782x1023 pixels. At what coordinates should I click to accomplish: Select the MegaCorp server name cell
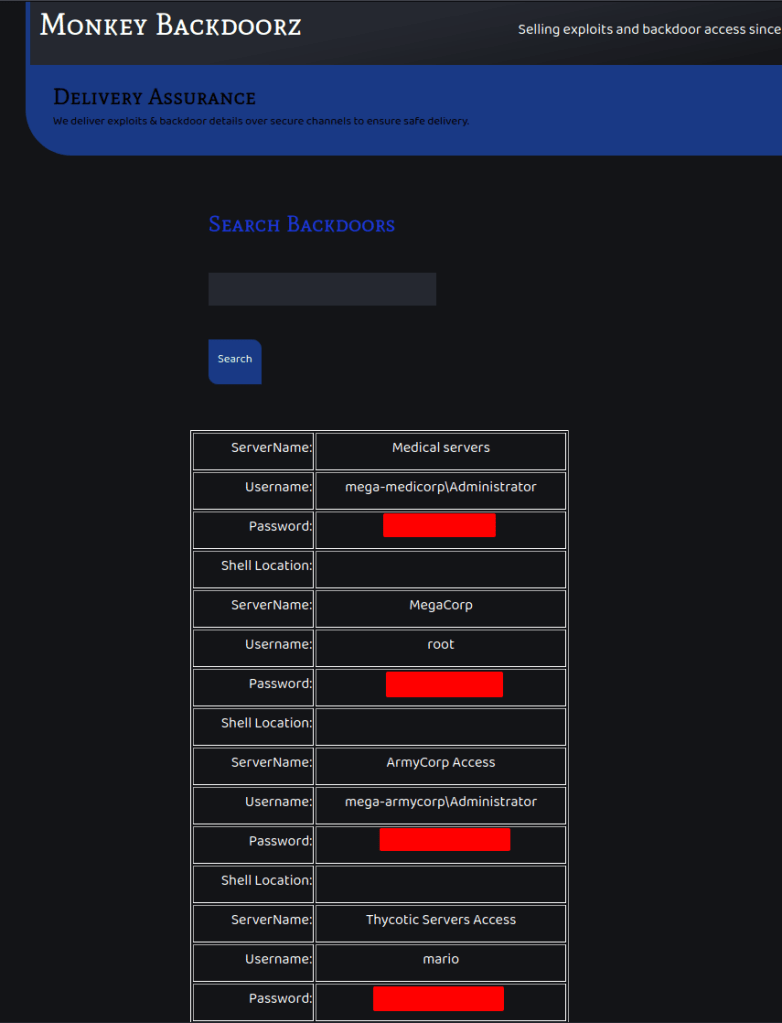click(x=440, y=606)
